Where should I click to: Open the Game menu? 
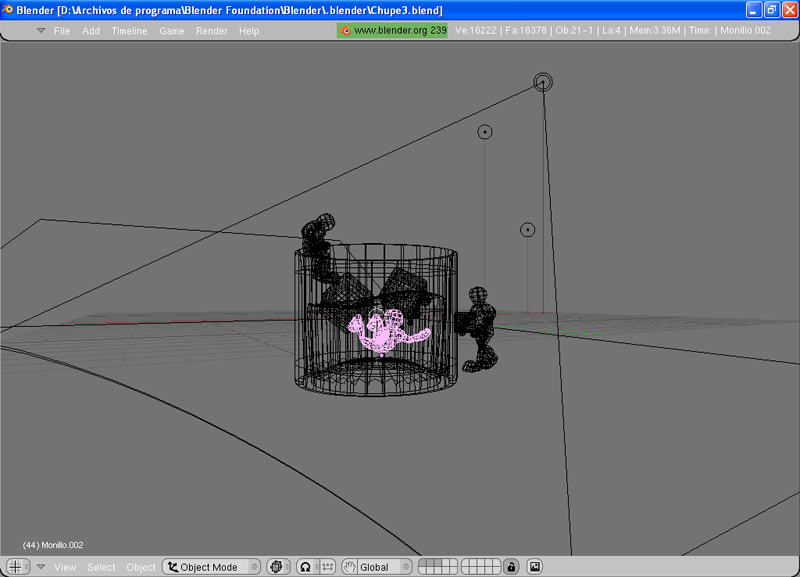(x=171, y=31)
